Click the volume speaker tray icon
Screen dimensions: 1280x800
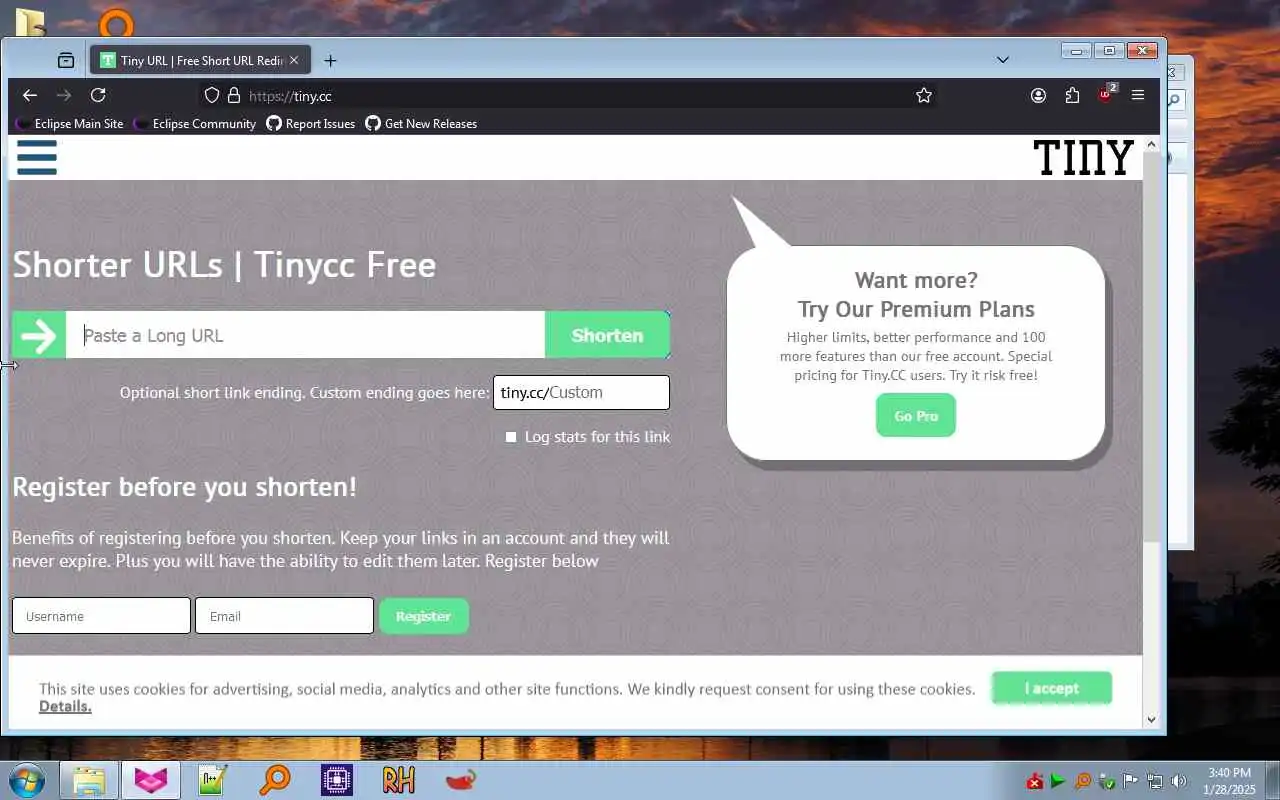pos(1179,781)
